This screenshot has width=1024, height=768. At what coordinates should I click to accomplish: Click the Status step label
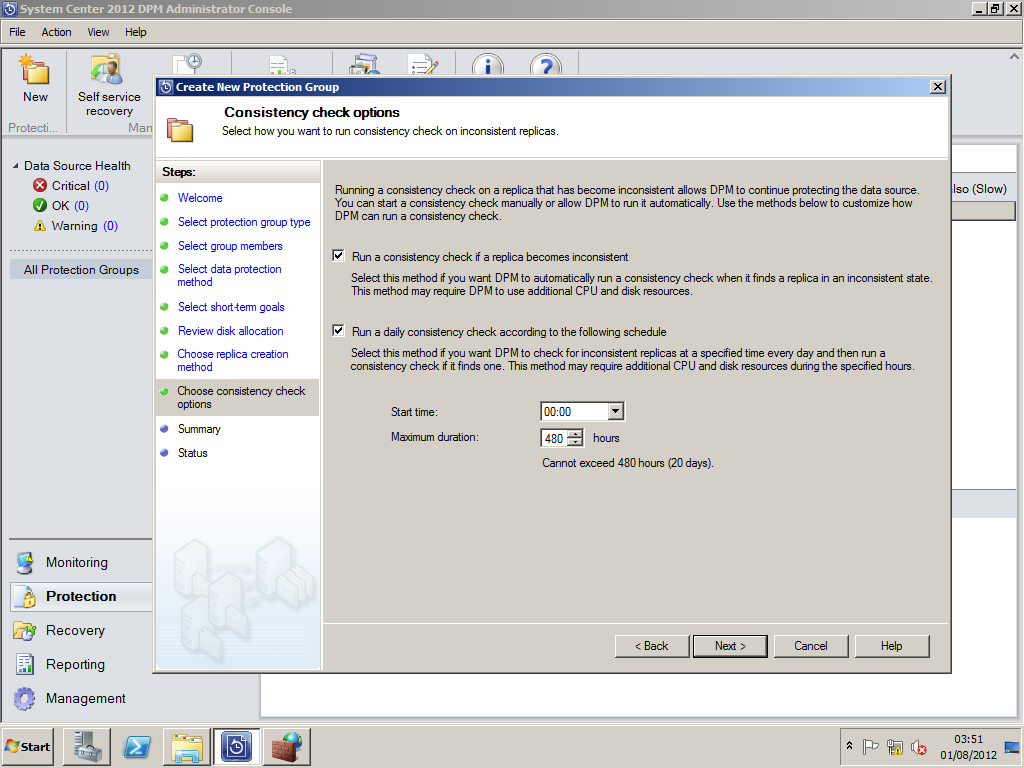[x=193, y=453]
